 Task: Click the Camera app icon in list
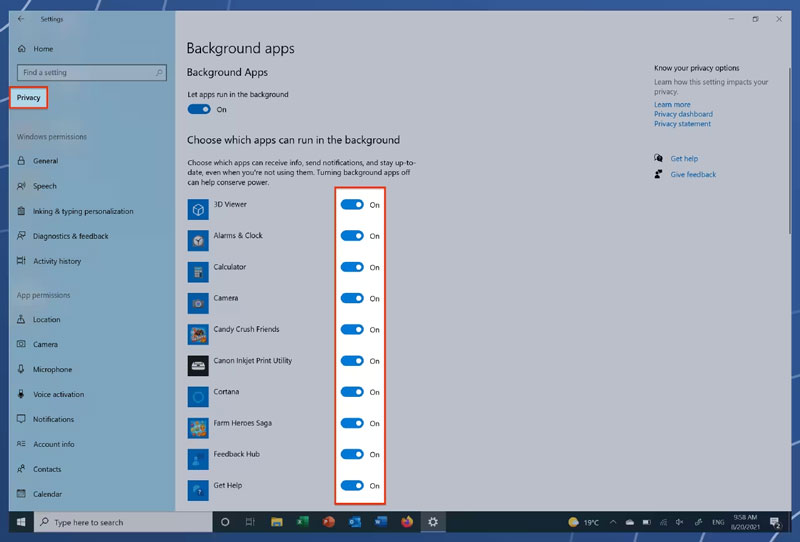click(198, 303)
